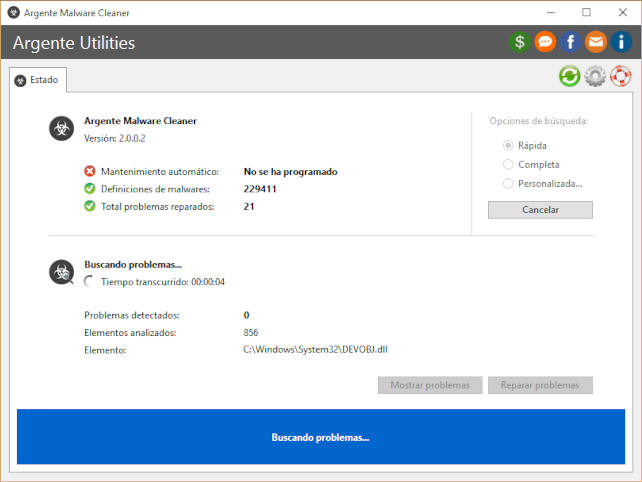642x482 pixels.
Task: Open the orange chat bubble icon
Action: (545, 42)
